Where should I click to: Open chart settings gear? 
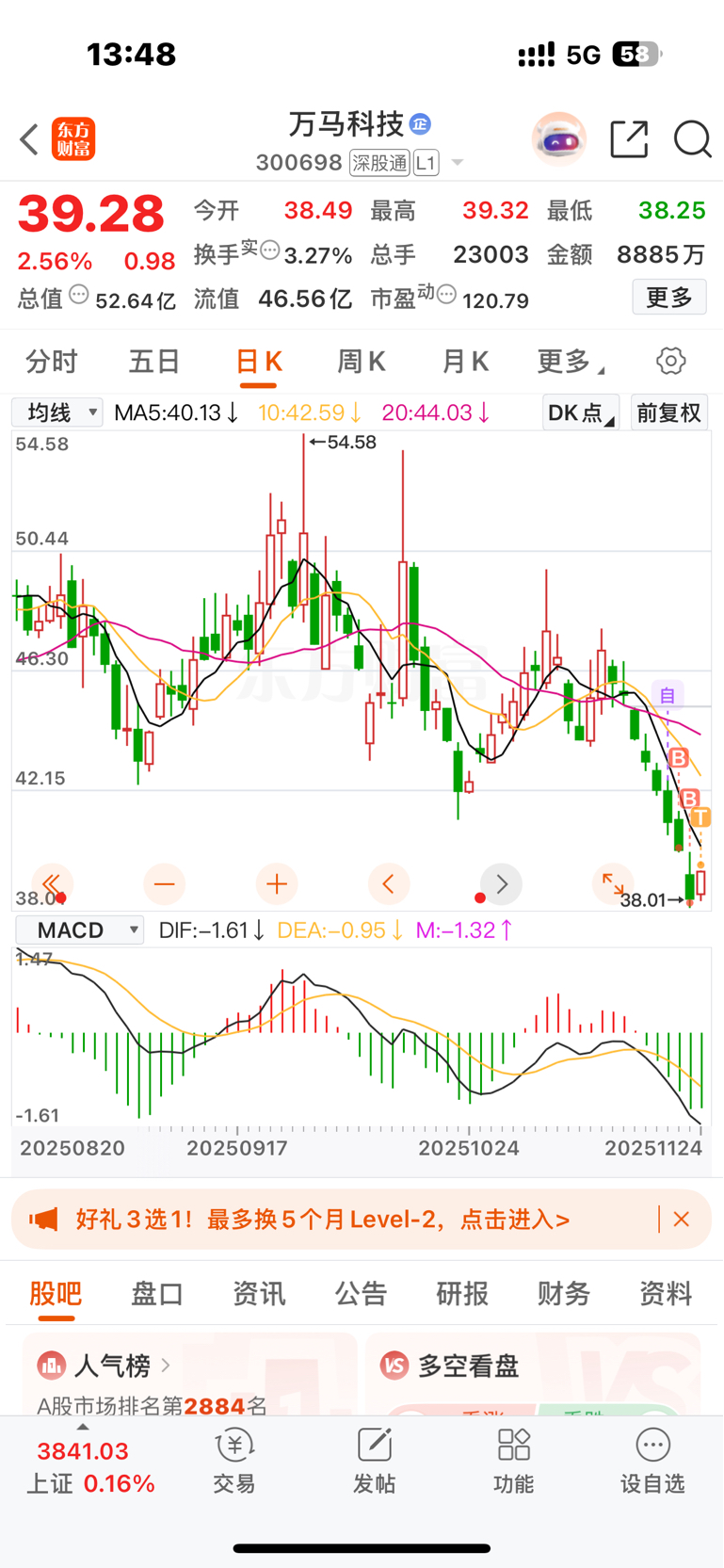click(x=670, y=361)
